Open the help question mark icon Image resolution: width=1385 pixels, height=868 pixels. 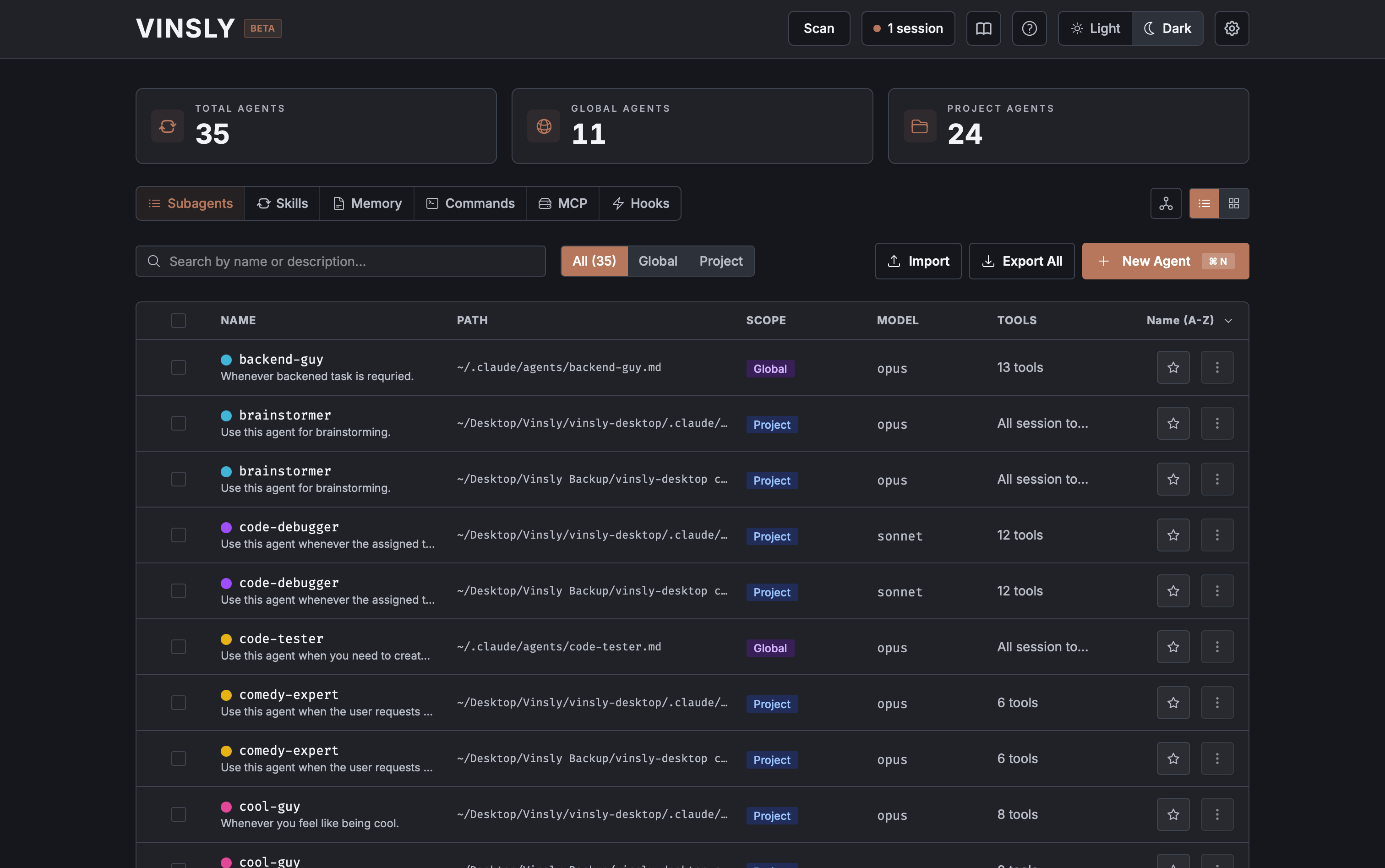1029,28
